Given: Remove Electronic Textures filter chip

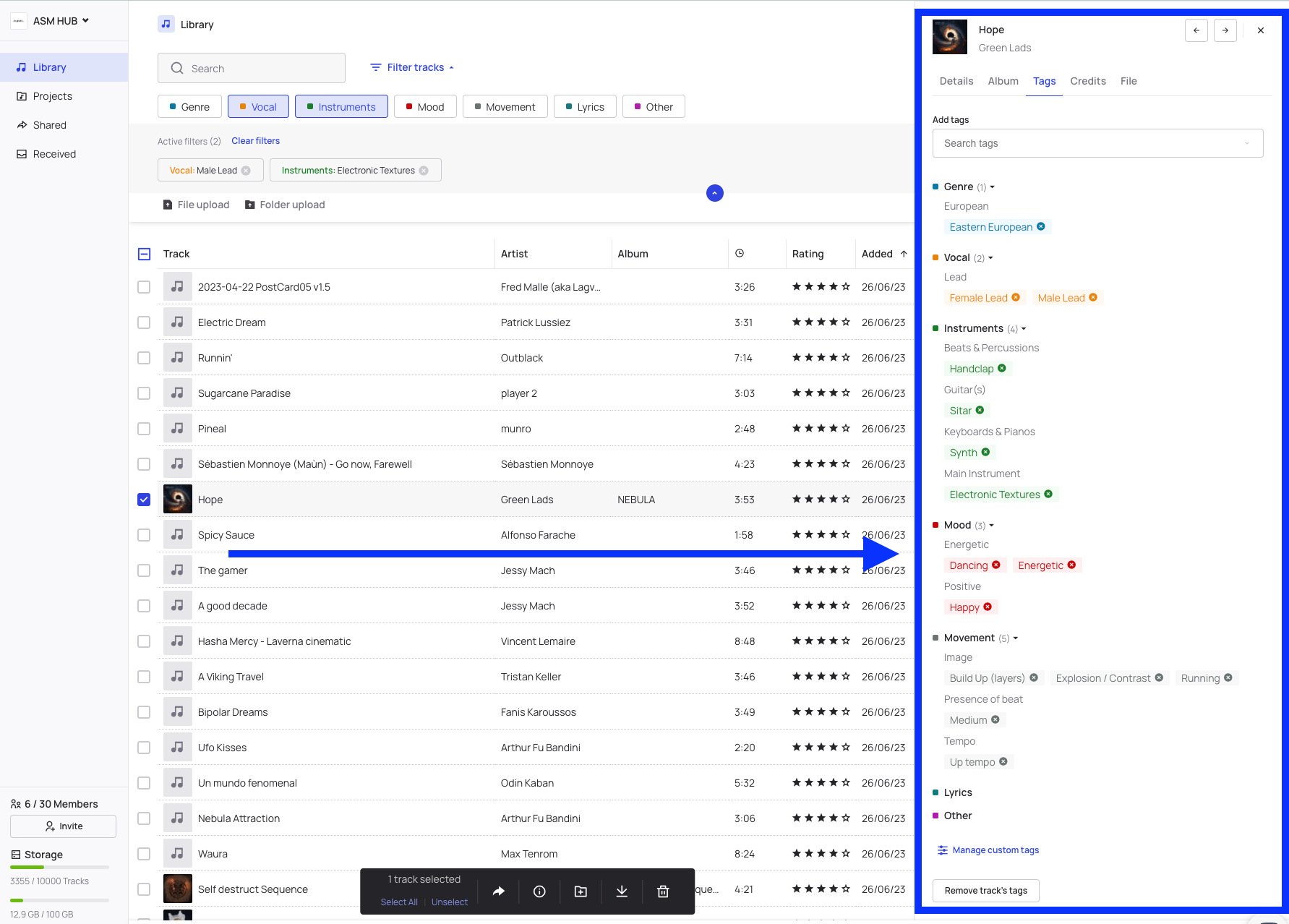Looking at the screenshot, I should coord(424,171).
